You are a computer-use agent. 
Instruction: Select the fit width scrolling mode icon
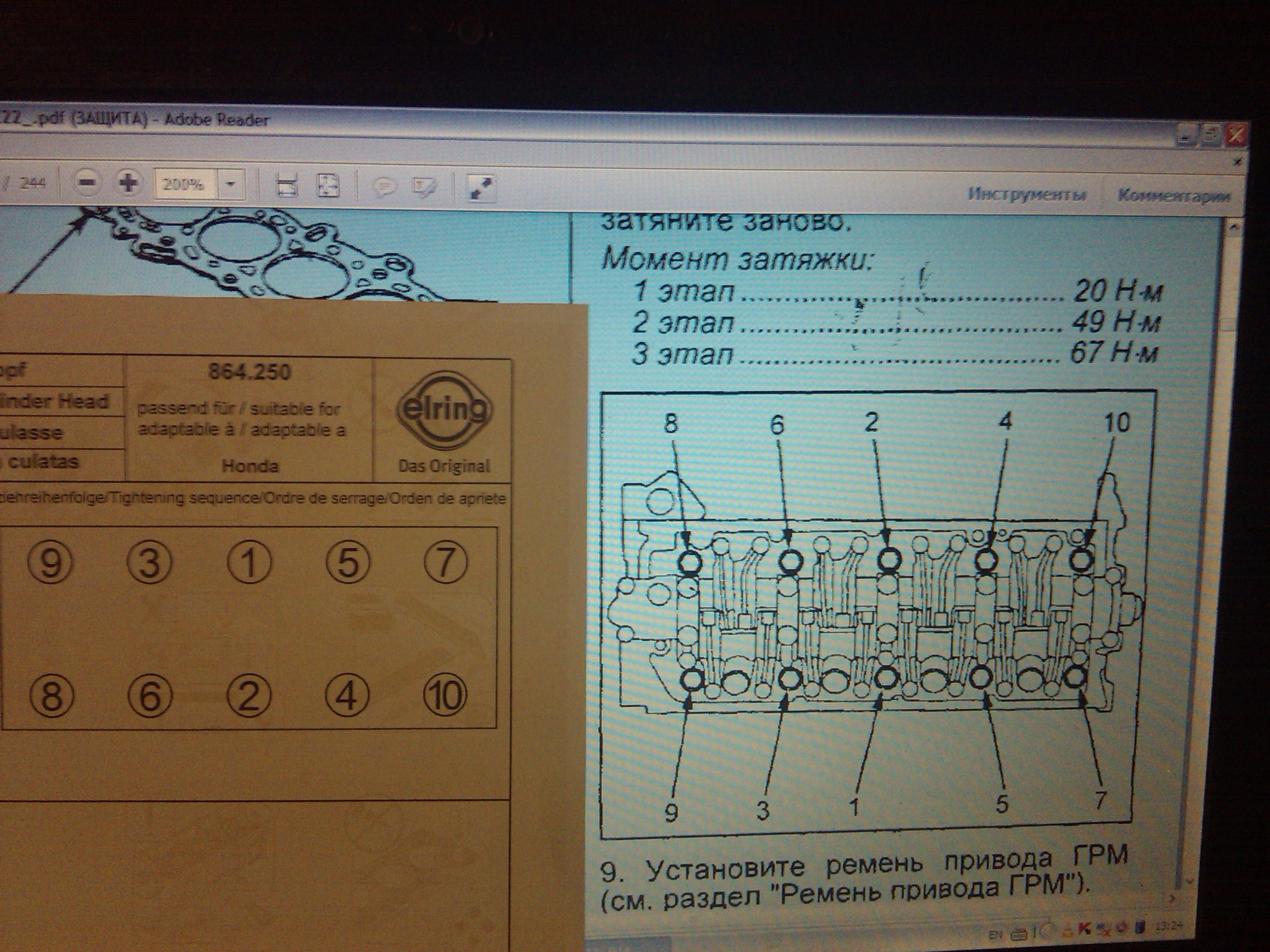click(x=287, y=186)
